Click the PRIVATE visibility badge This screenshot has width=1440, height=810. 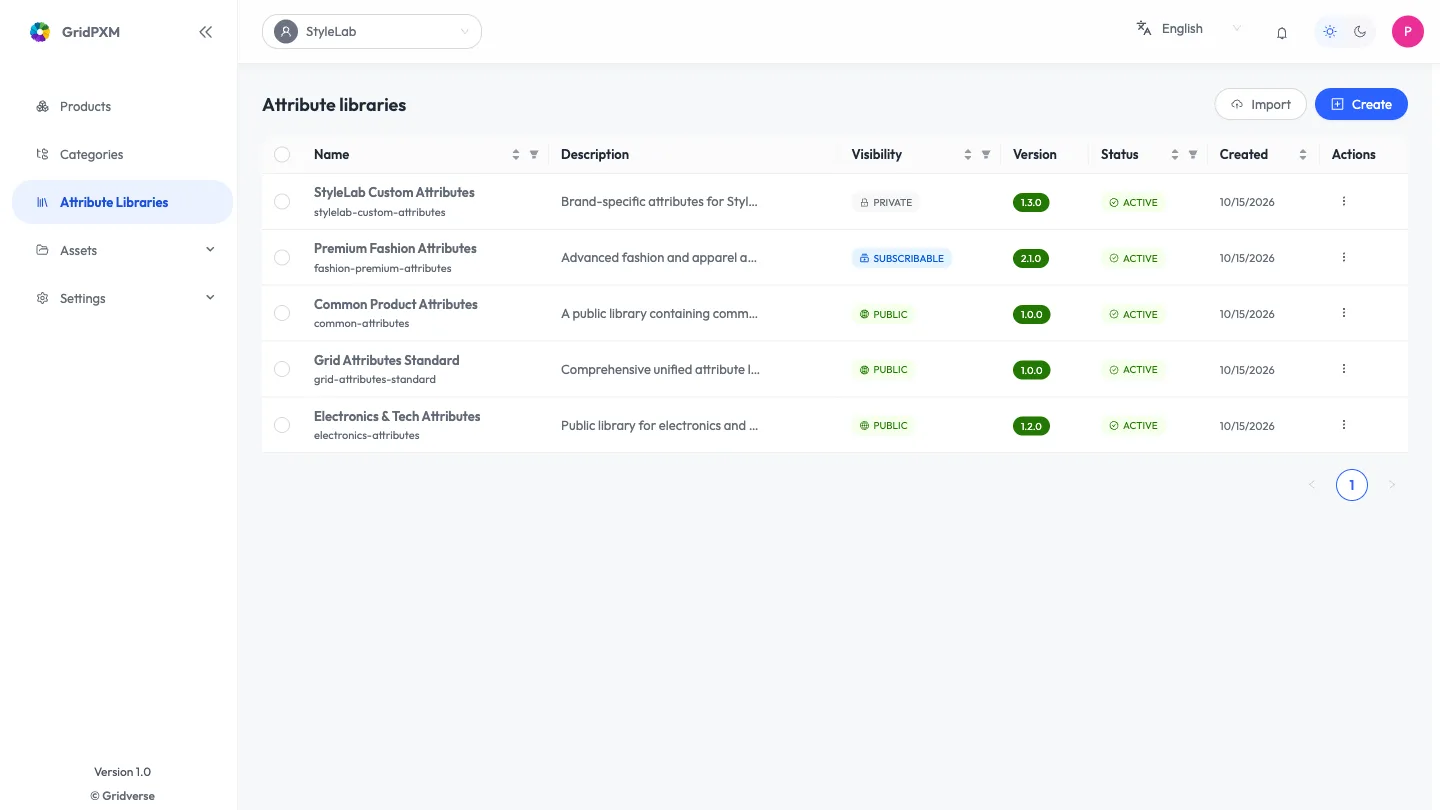[886, 202]
